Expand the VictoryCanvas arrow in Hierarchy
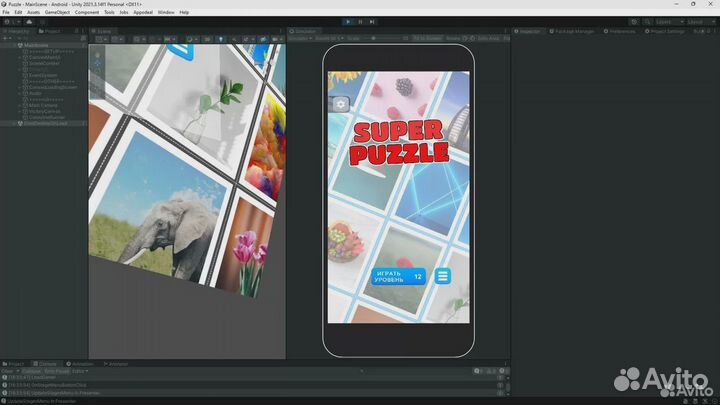720x405 pixels. 20,111
